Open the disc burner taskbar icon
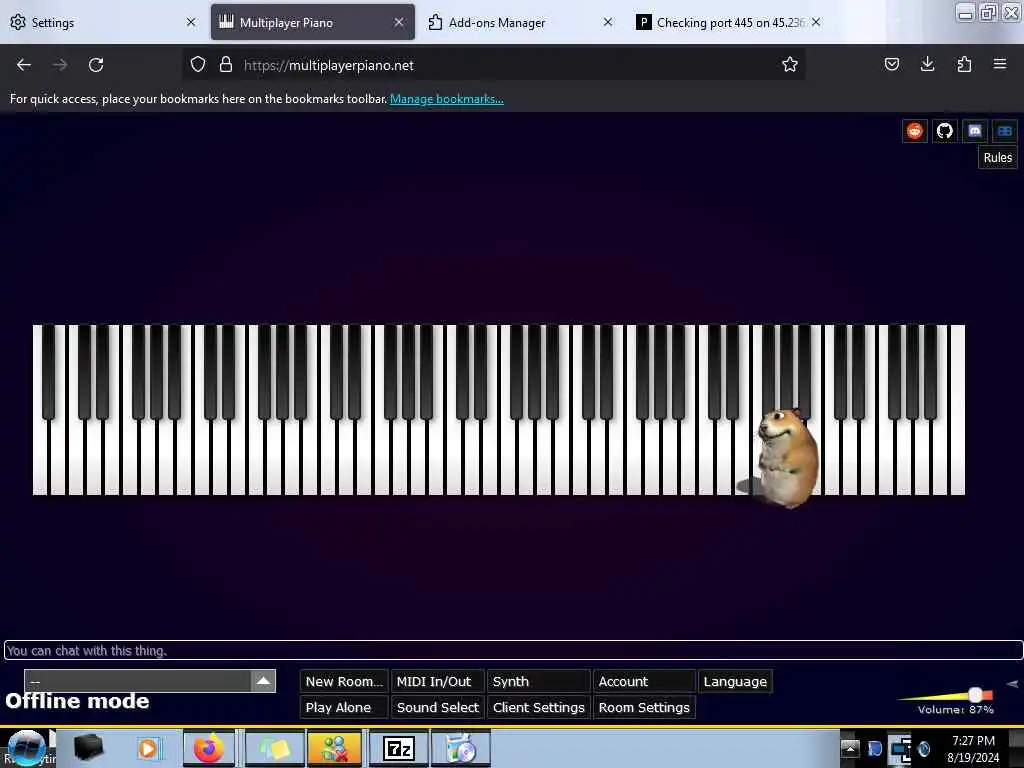This screenshot has height=768, width=1024. pos(460,748)
